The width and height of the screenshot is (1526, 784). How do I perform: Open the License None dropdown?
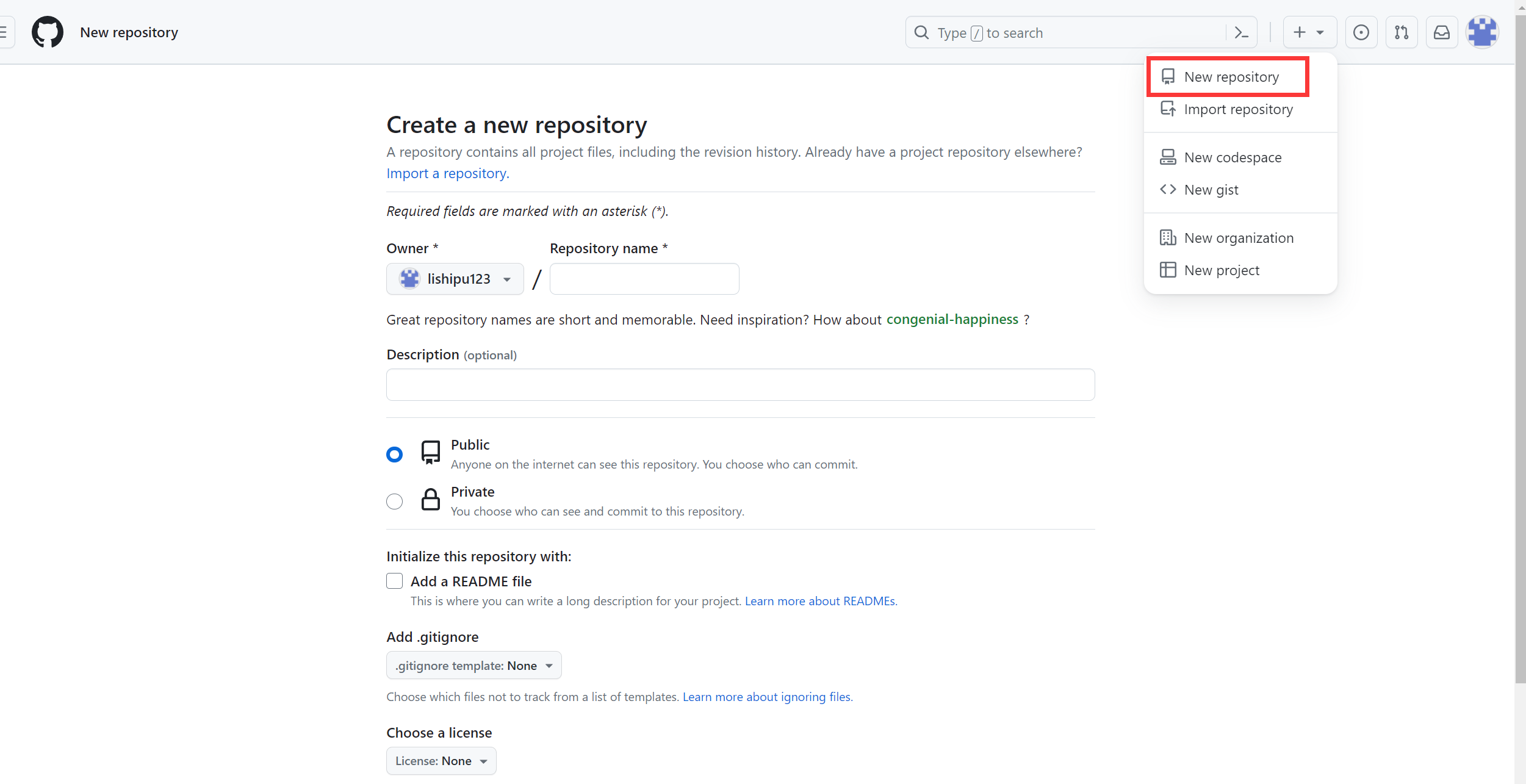click(441, 761)
